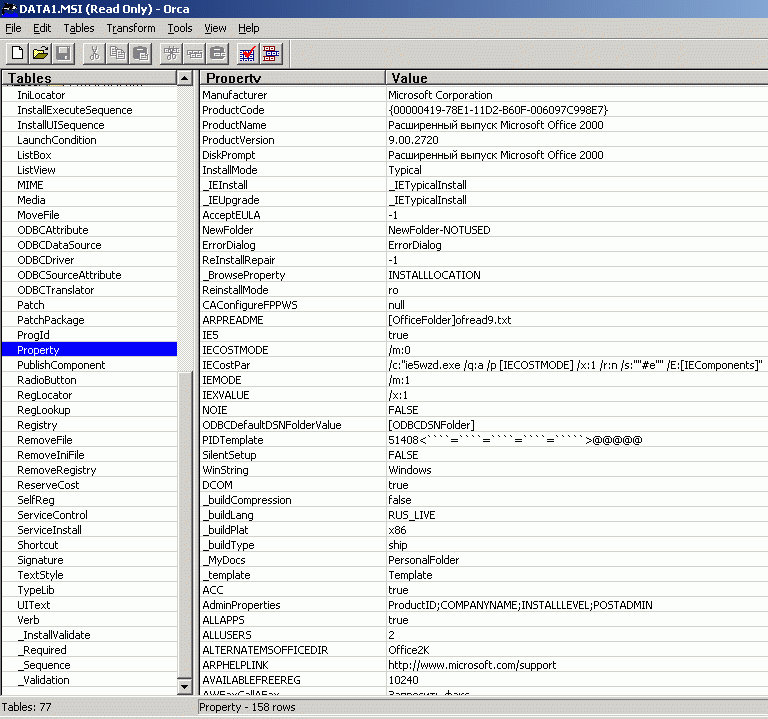Viewport: 768px width, 719px height.
Task: Open the Transform menu
Action: [x=131, y=28]
